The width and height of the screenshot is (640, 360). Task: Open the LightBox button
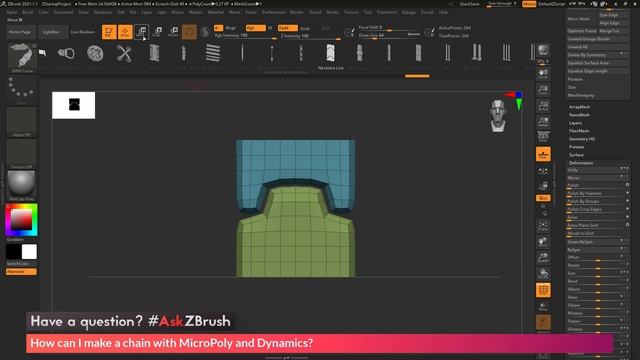52,32
